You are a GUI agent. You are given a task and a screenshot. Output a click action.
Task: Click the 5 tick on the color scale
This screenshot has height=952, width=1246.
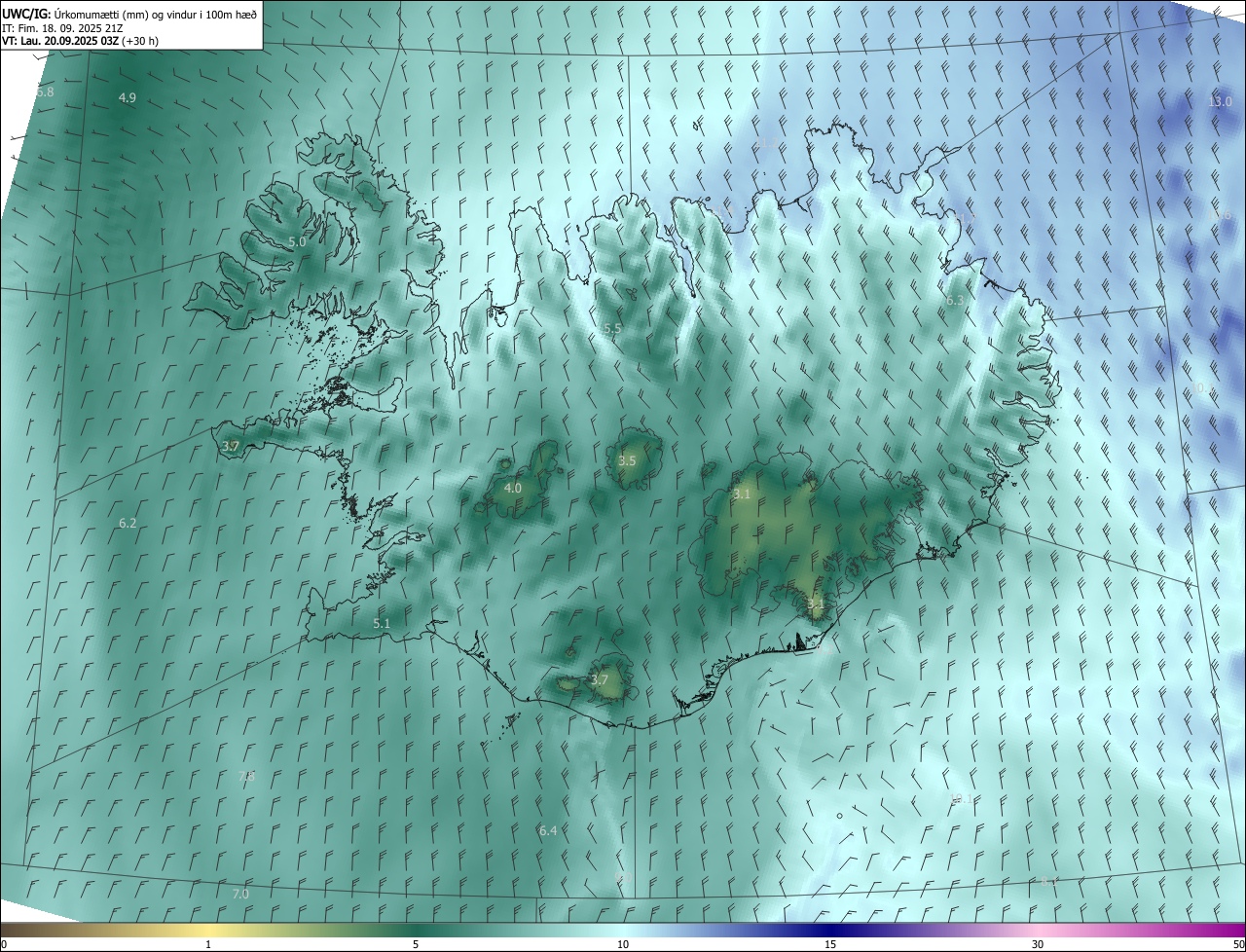[x=416, y=944]
